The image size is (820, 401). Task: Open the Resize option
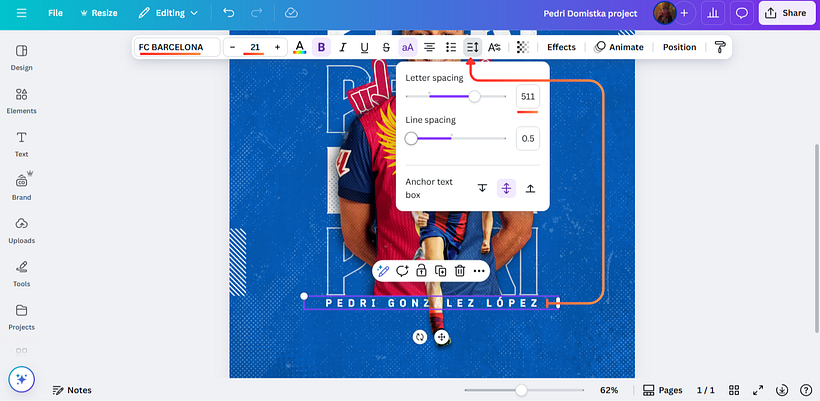click(x=99, y=13)
